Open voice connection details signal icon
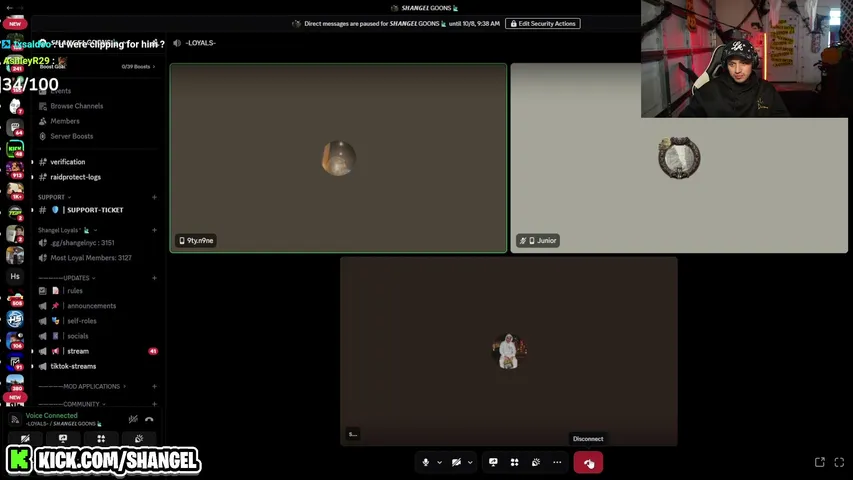Viewport: 853px width, 480px height. pyautogui.click(x=15, y=419)
